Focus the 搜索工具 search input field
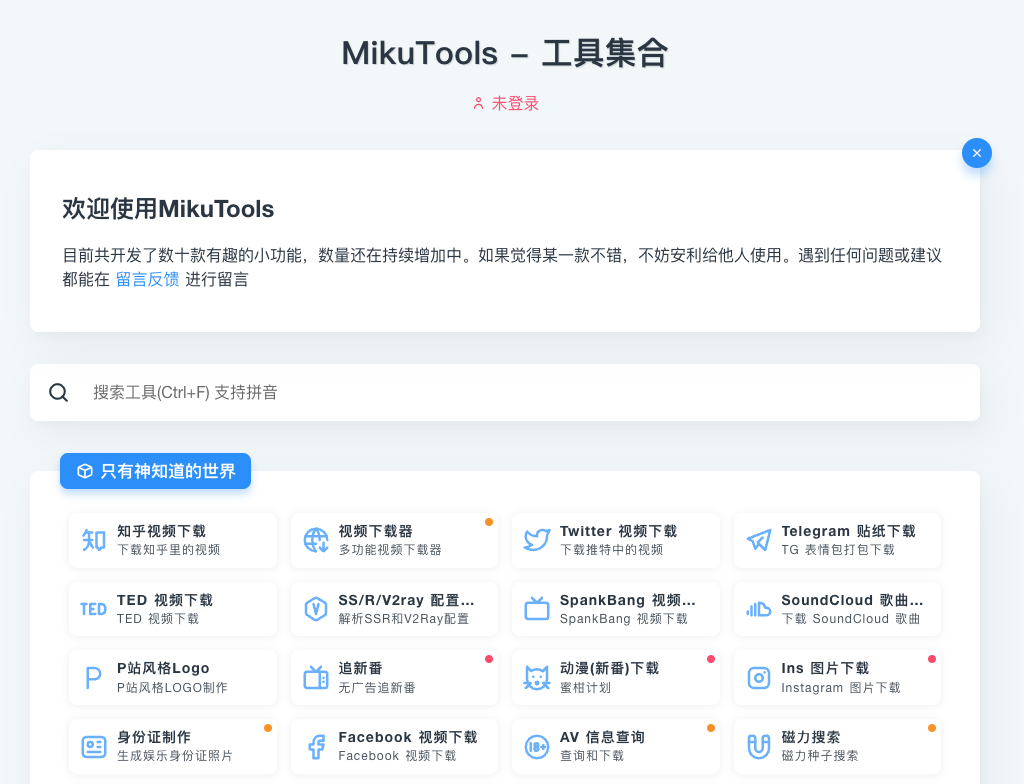1024x784 pixels. click(x=505, y=393)
